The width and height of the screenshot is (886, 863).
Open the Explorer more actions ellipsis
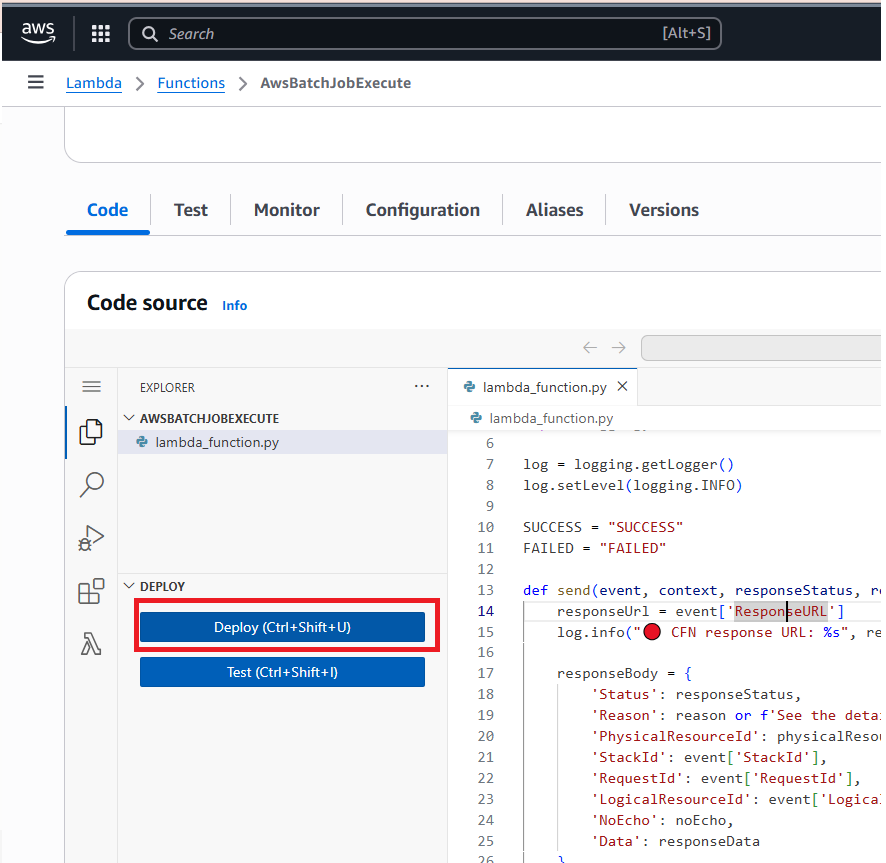point(422,387)
